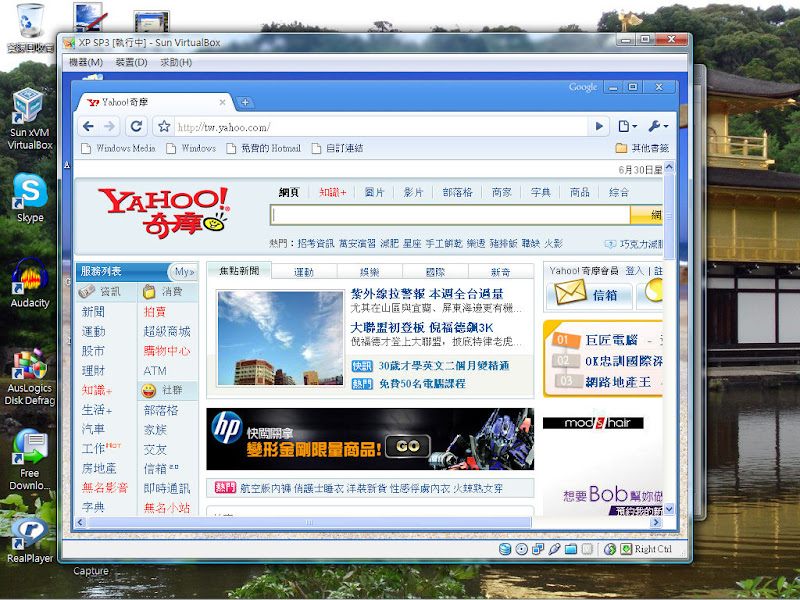Viewport: 800px width, 600px height.
Task: Click headline 大聯盟初登板 倪福德飆3K
Action: click(422, 328)
